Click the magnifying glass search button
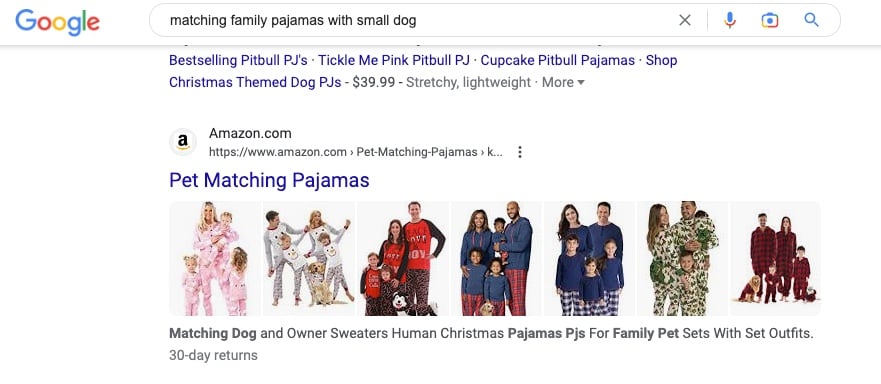 [811, 21]
